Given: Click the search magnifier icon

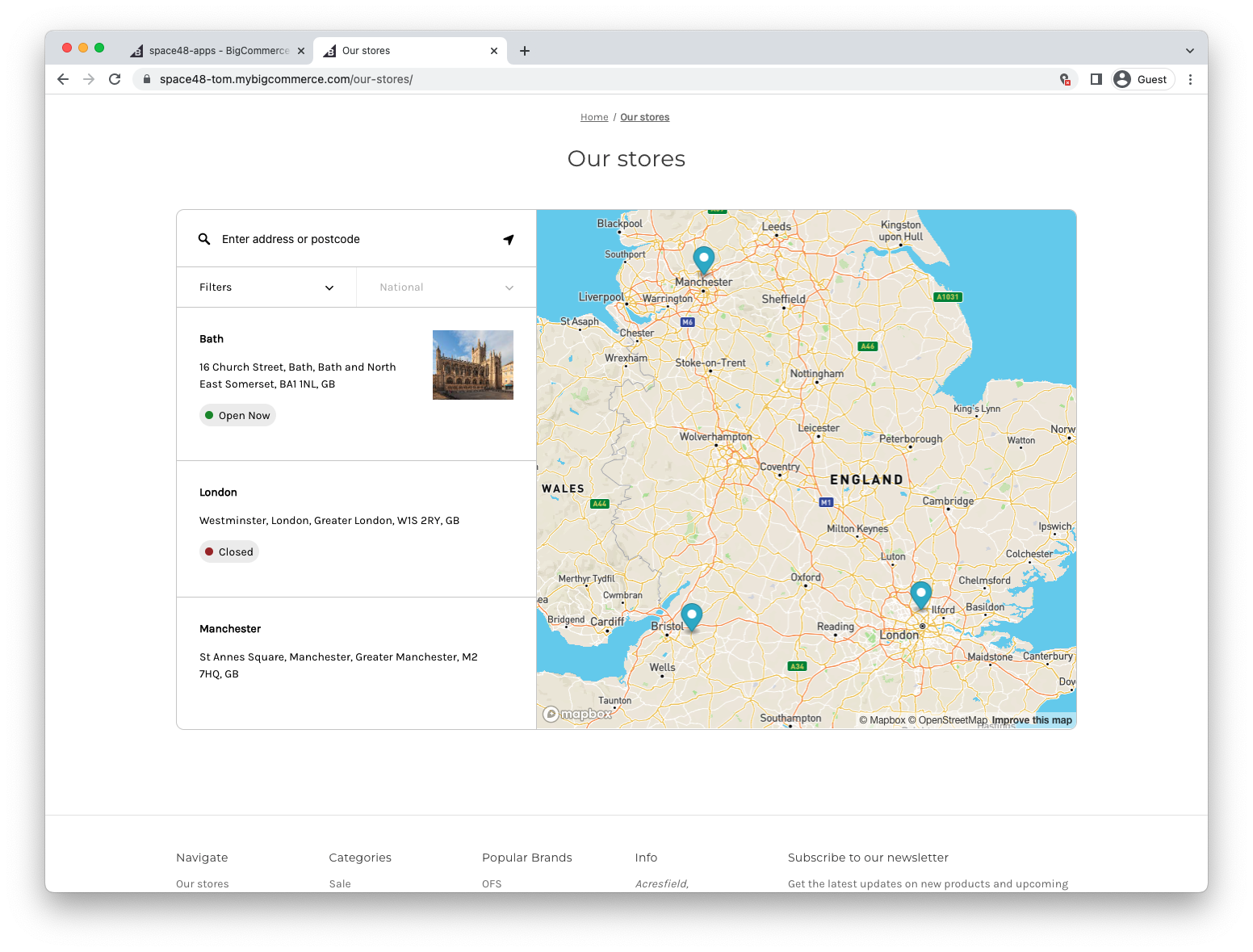Looking at the screenshot, I should point(204,239).
